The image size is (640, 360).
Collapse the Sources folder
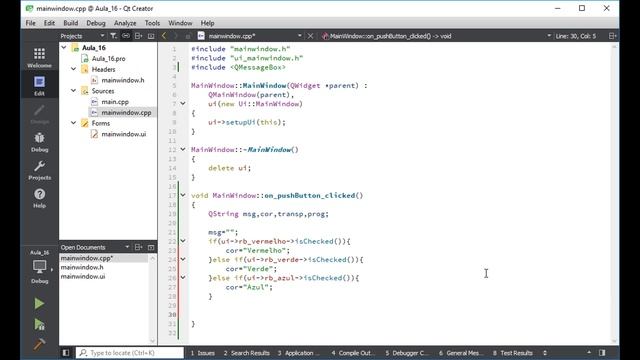coord(73,91)
